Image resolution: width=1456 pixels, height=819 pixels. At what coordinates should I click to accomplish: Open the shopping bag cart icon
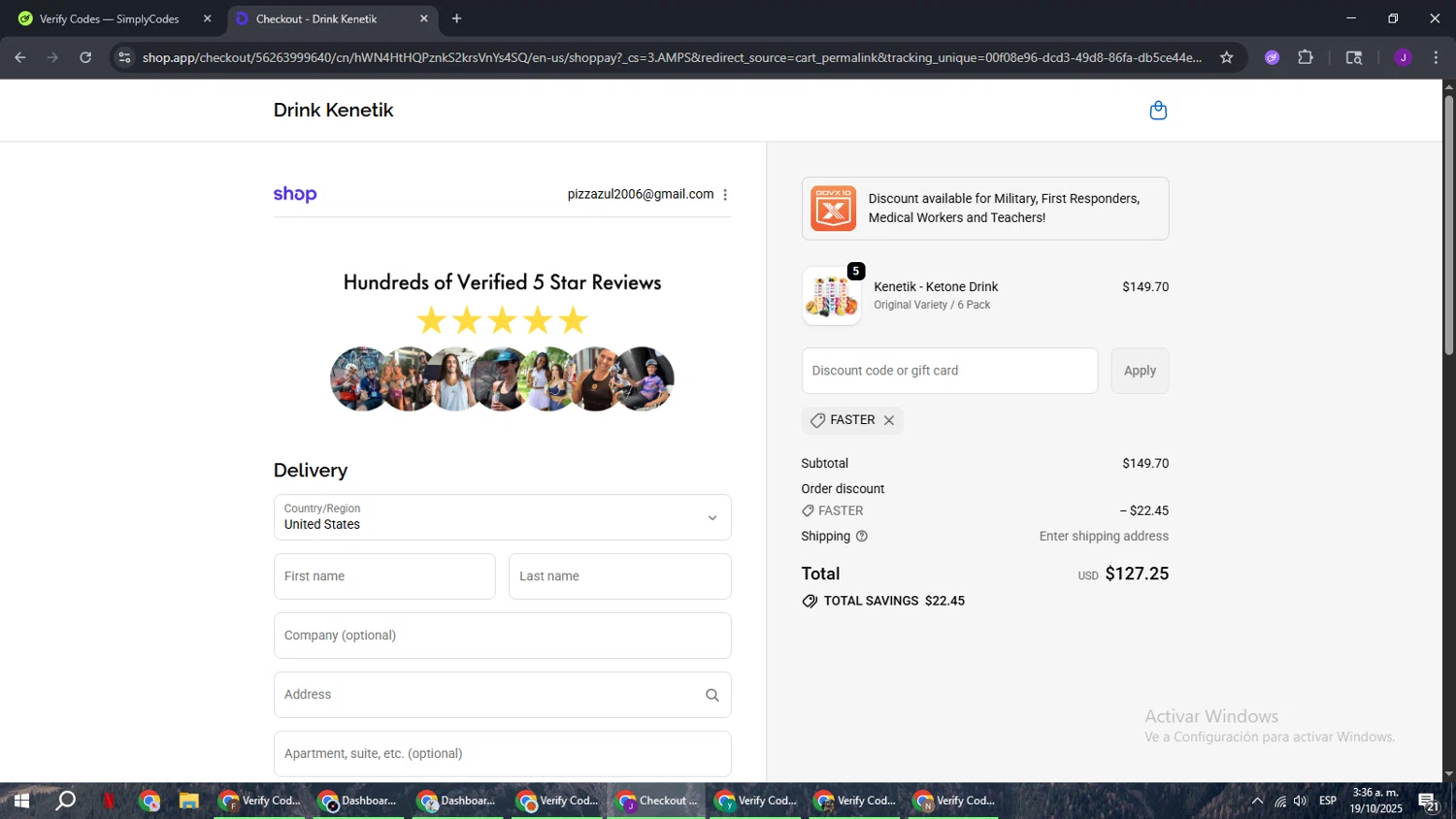coord(1158,111)
